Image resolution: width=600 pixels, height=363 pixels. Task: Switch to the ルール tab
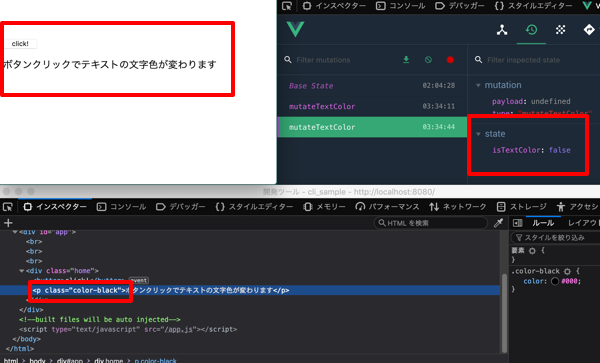pyautogui.click(x=543, y=223)
